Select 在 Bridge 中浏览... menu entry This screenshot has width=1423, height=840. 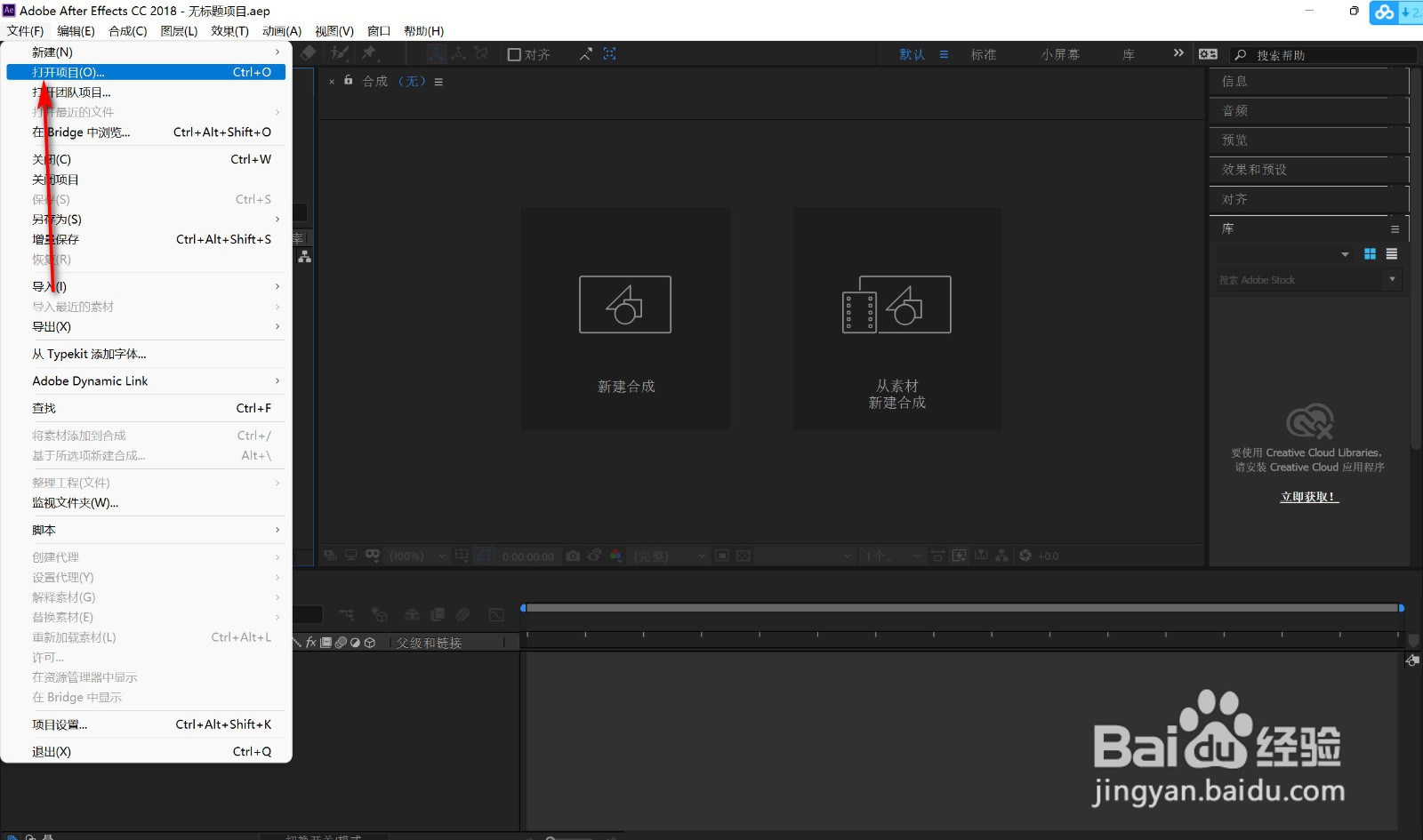point(147,132)
